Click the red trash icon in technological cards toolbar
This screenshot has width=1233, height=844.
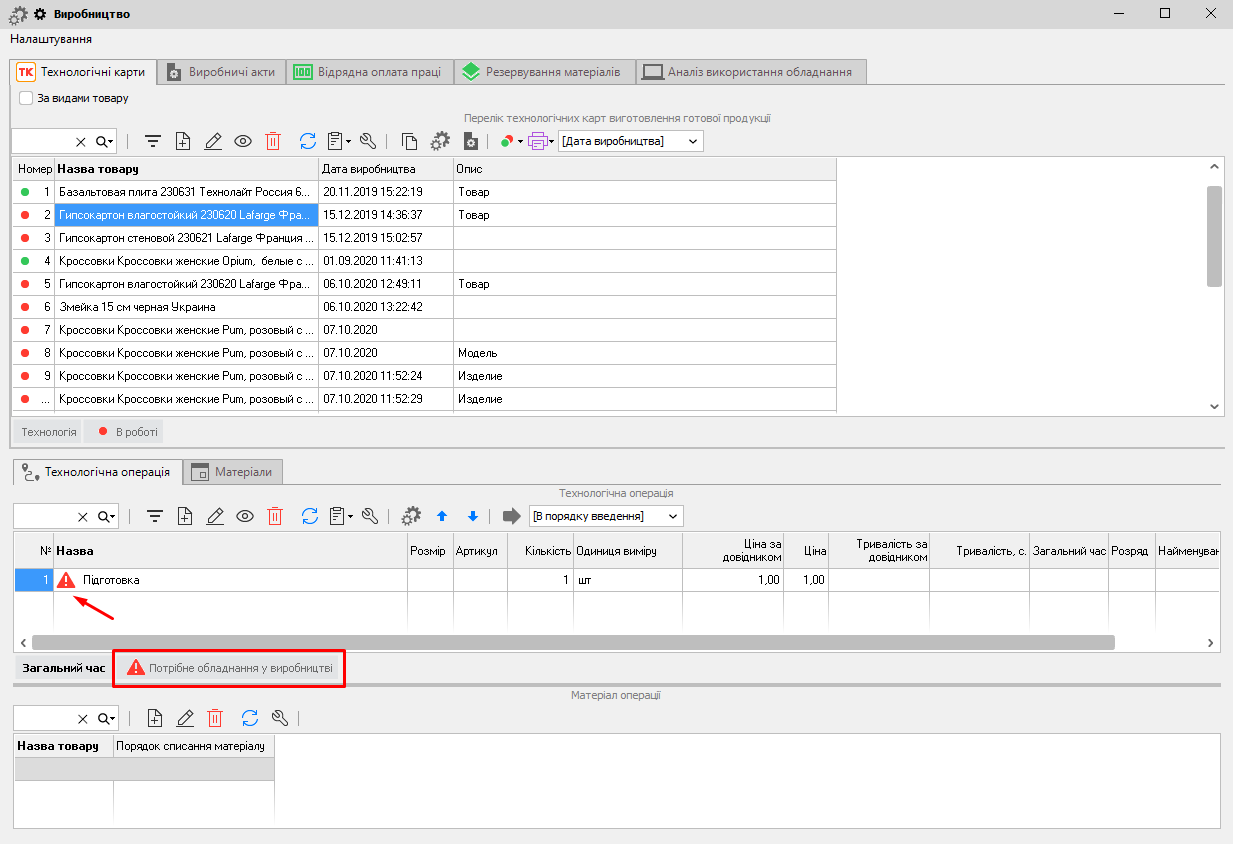[273, 142]
